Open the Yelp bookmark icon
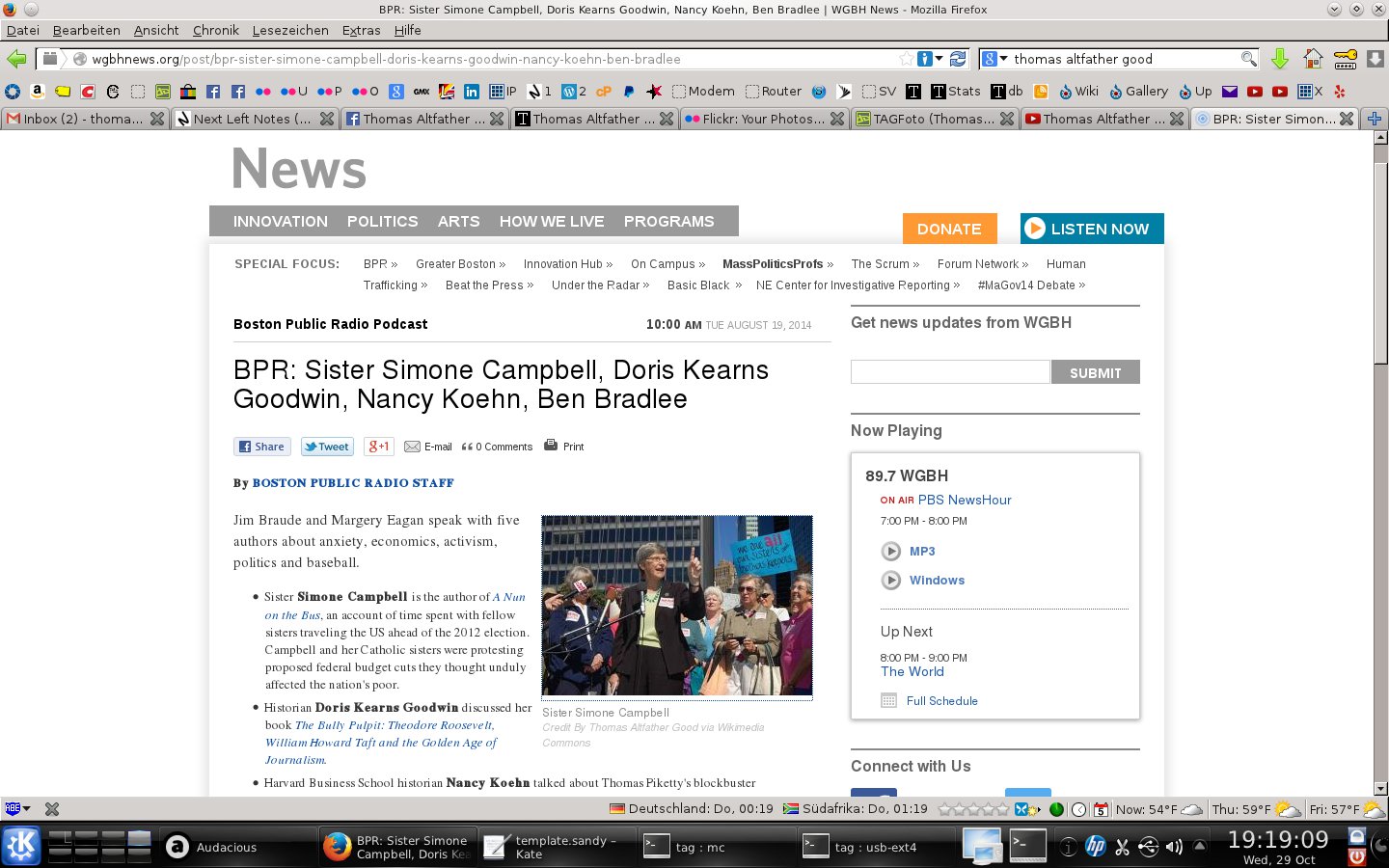This screenshot has height=868, width=1389. pyautogui.click(x=1340, y=92)
